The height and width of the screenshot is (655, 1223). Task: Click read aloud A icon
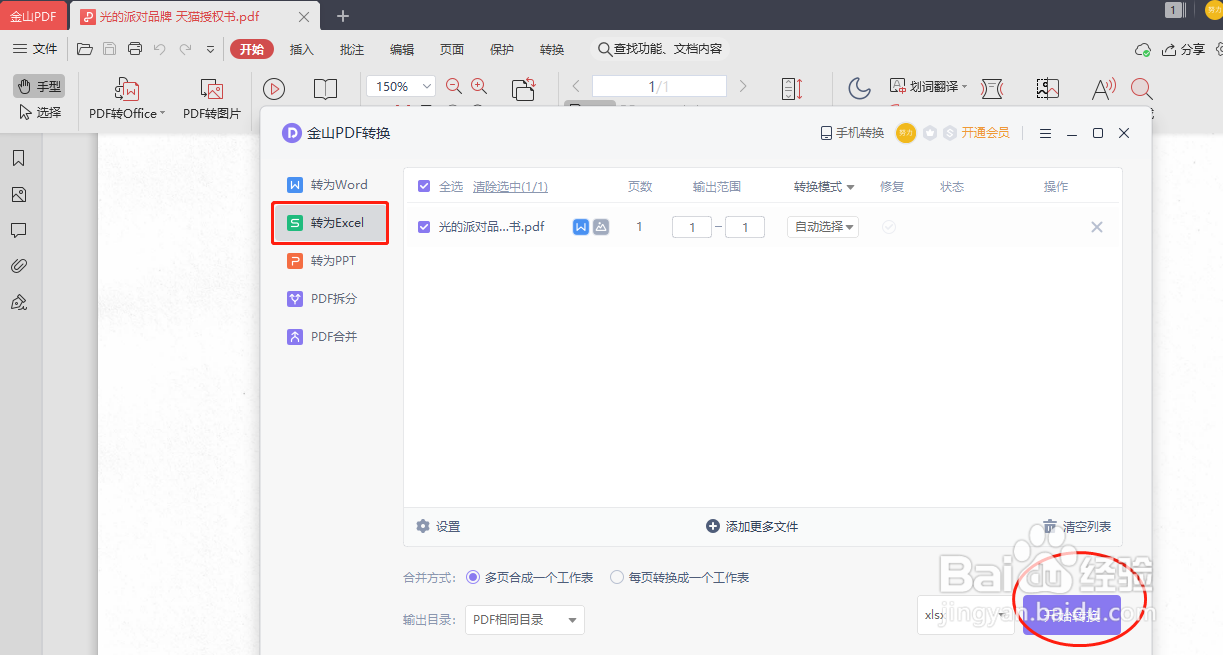pos(1103,89)
